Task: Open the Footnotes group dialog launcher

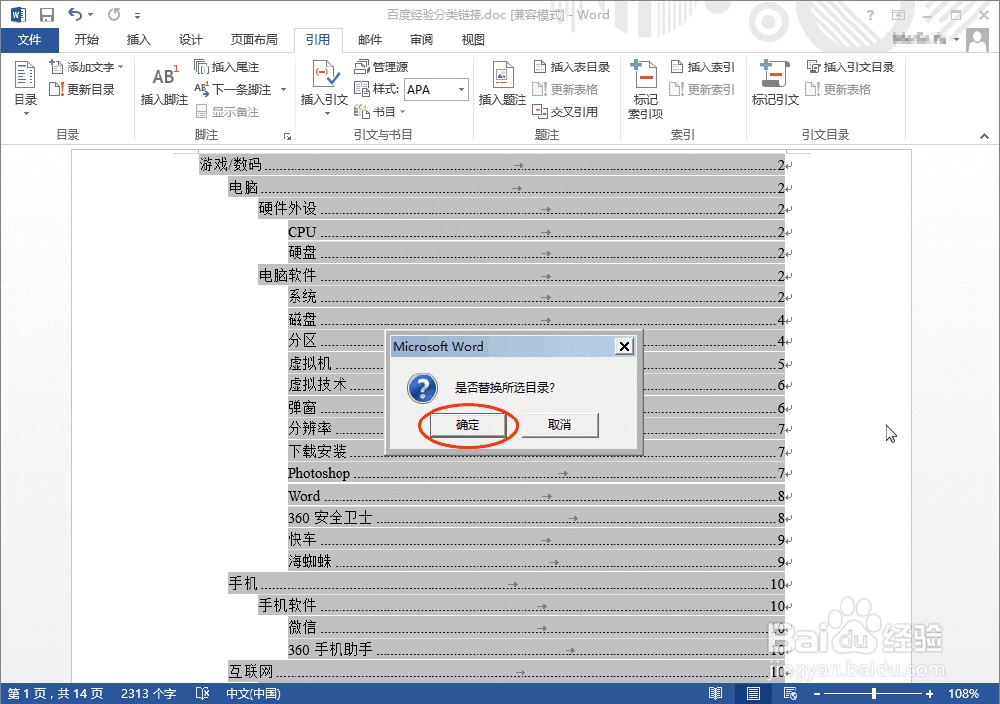Action: [x=287, y=136]
